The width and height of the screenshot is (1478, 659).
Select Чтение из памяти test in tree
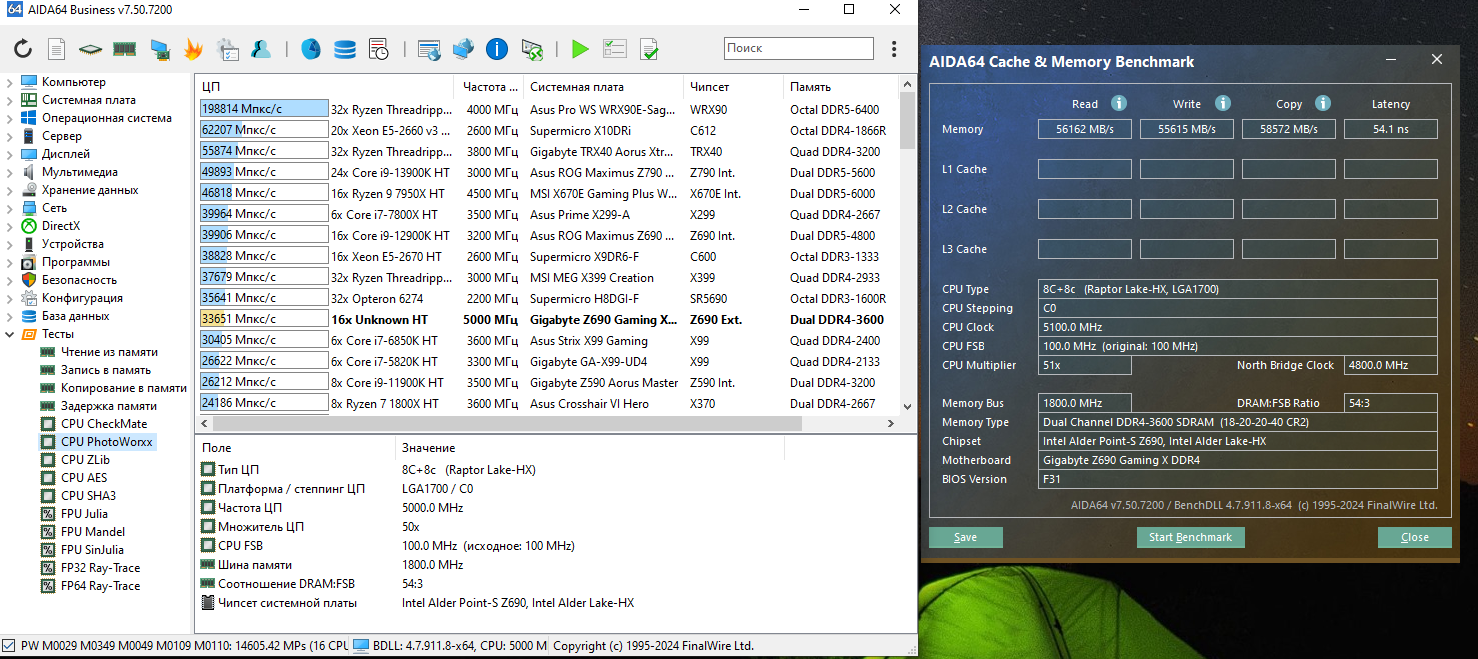tap(109, 351)
